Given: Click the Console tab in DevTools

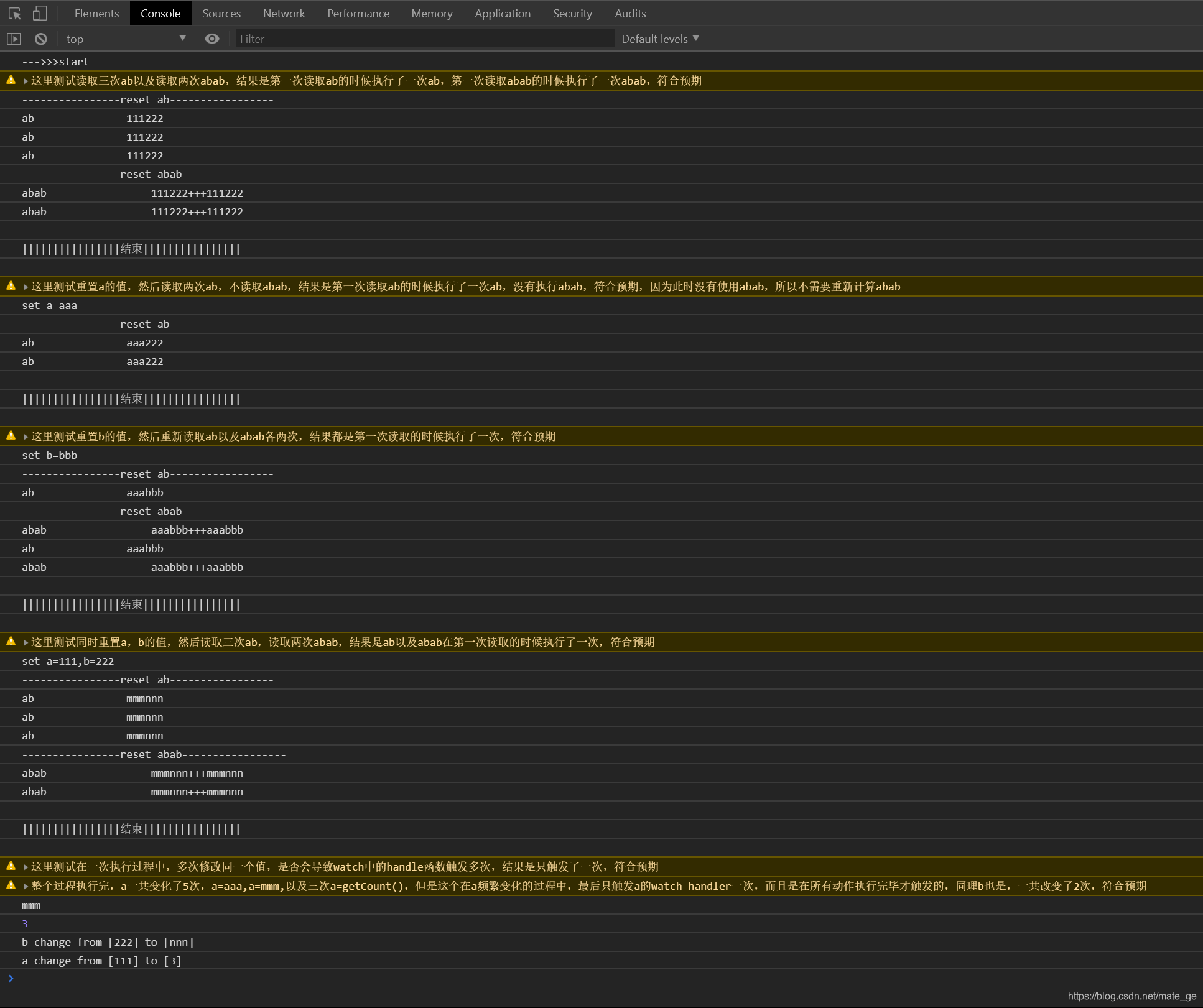Looking at the screenshot, I should pyautogui.click(x=159, y=13).
